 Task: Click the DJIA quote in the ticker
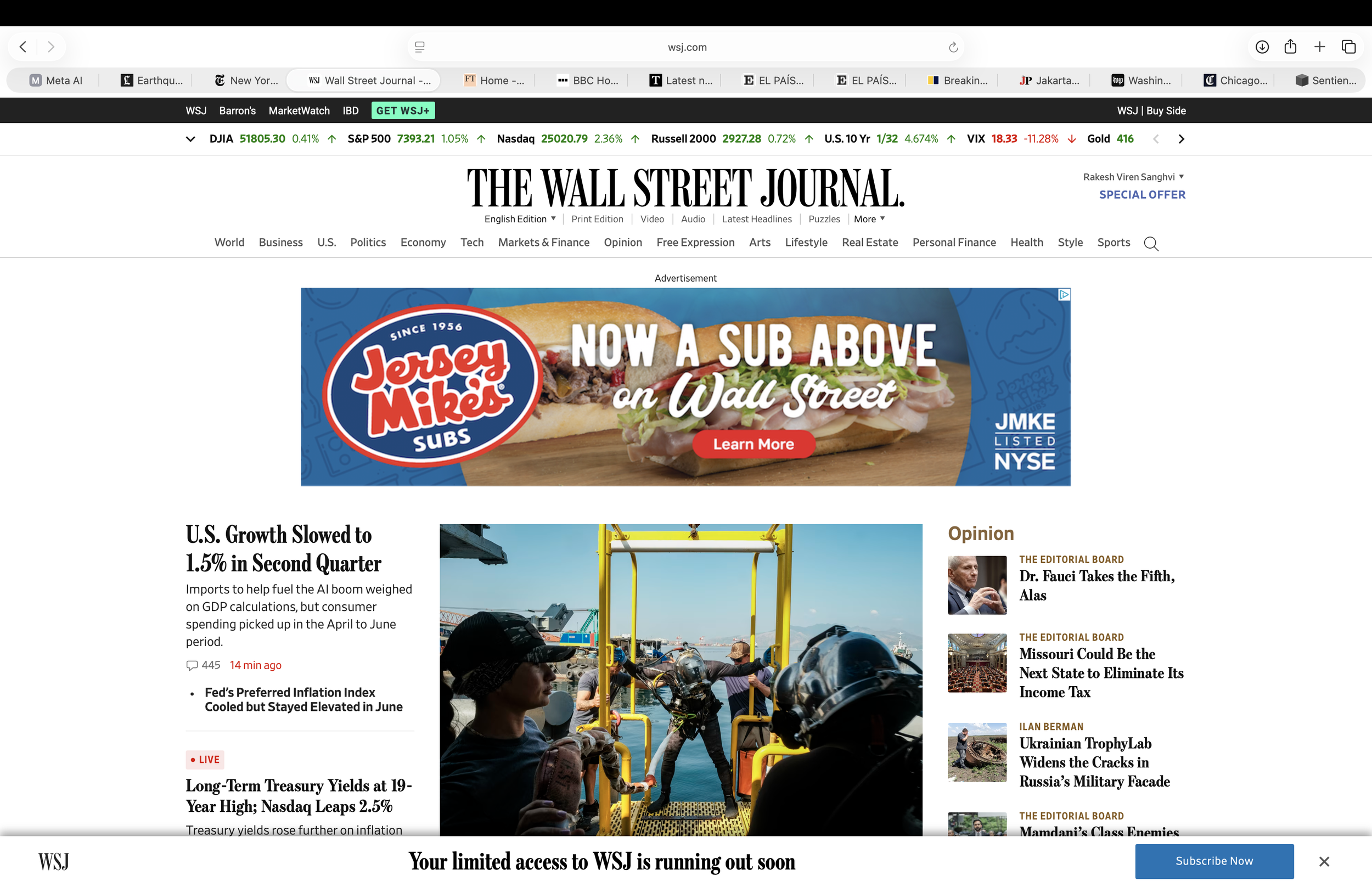pyautogui.click(x=273, y=139)
